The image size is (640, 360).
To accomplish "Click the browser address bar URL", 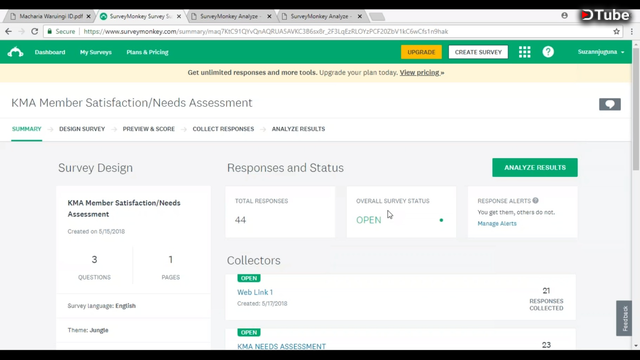I will click(x=265, y=31).
